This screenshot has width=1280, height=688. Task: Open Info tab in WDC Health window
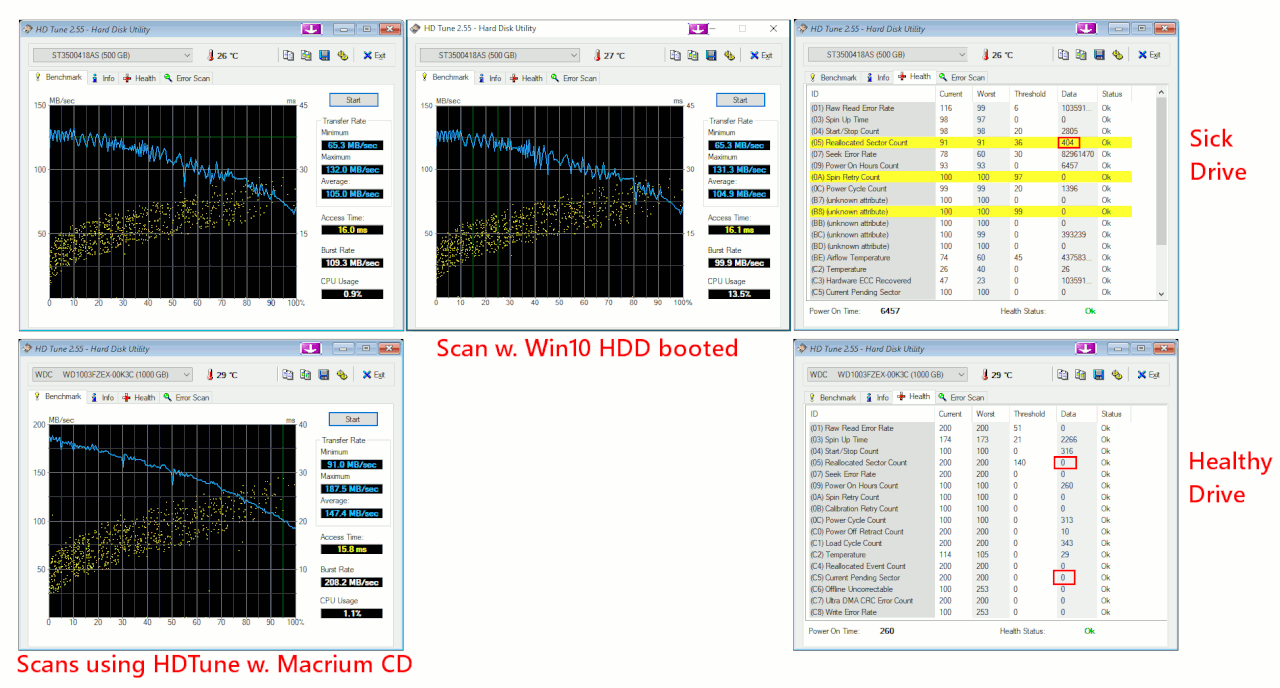878,397
